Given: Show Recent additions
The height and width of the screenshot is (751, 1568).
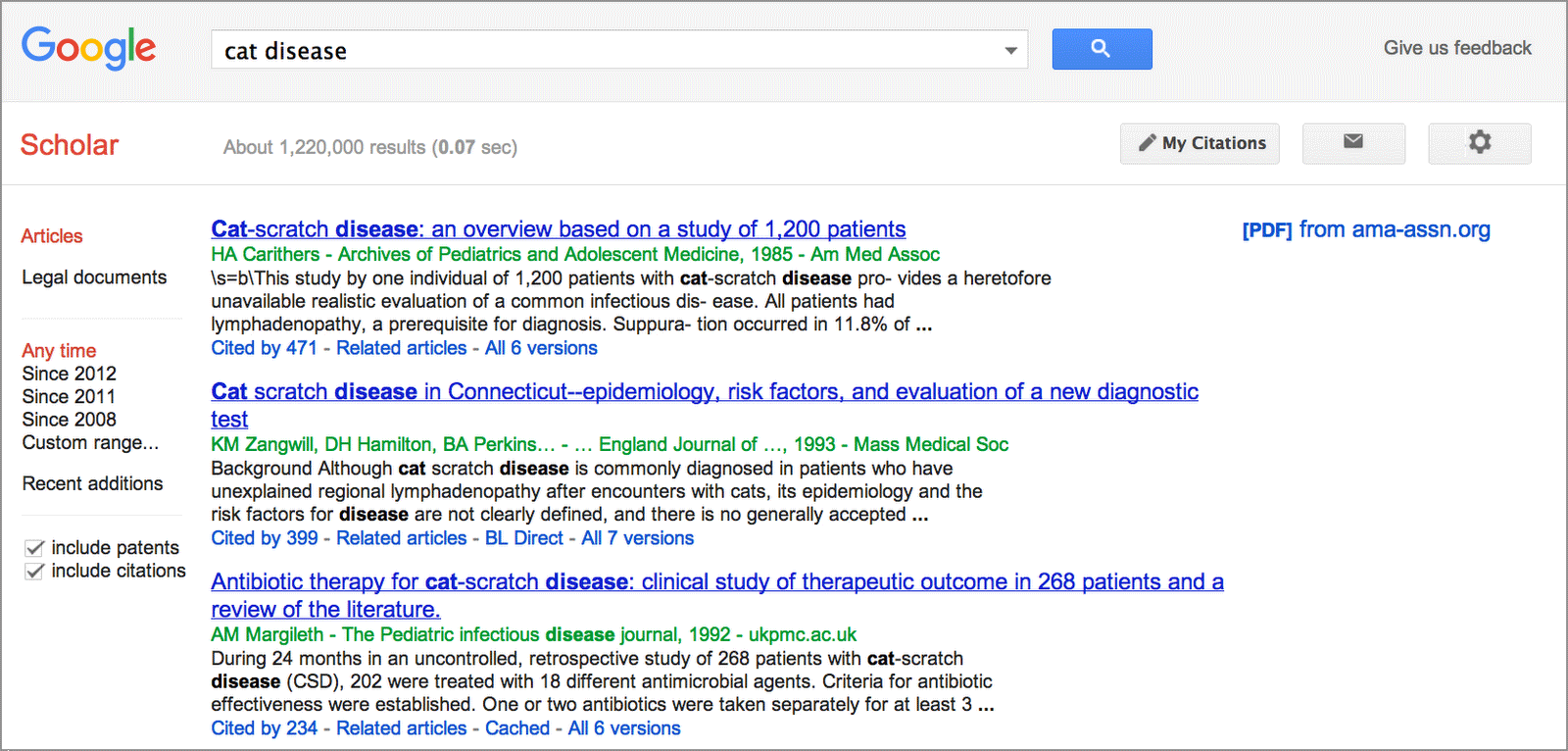Looking at the screenshot, I should 92,483.
